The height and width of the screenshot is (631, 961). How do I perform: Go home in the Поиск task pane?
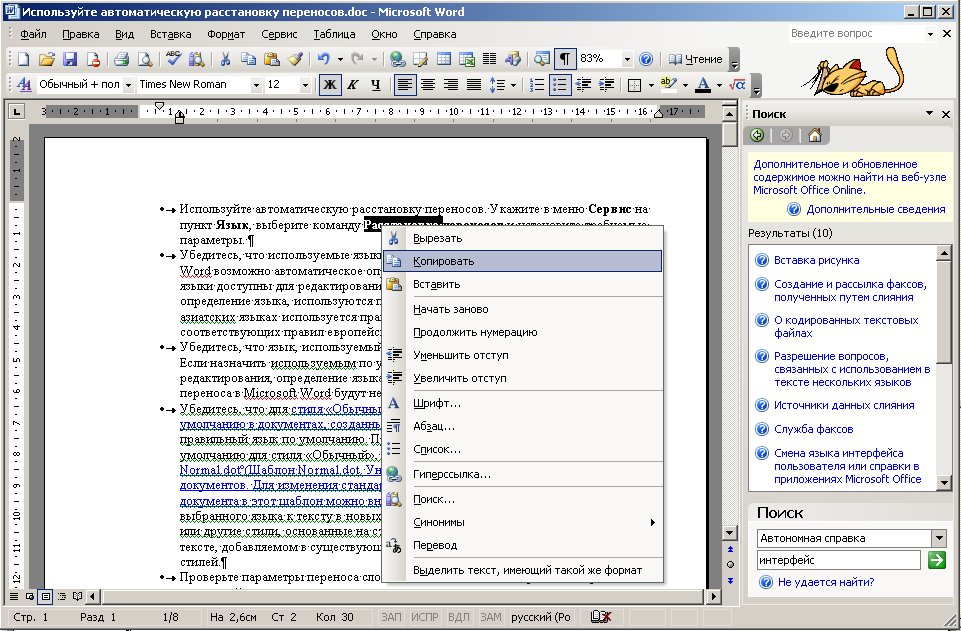tap(815, 135)
